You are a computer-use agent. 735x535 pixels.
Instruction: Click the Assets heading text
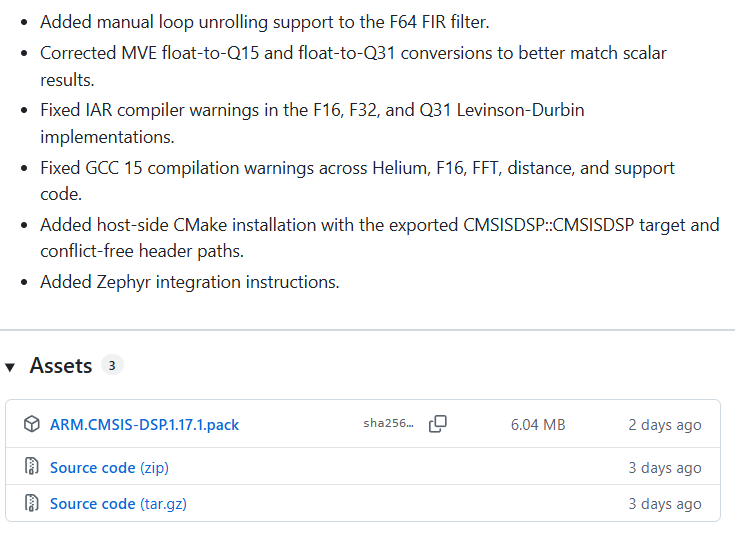point(61,366)
